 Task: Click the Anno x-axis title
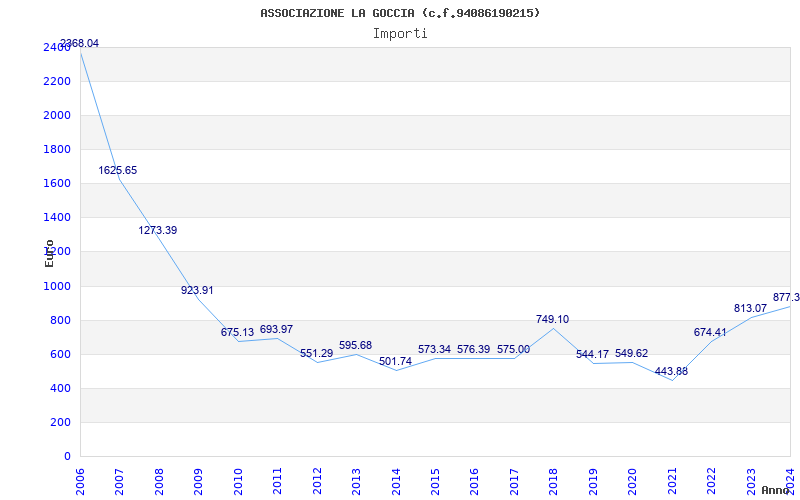click(776, 490)
